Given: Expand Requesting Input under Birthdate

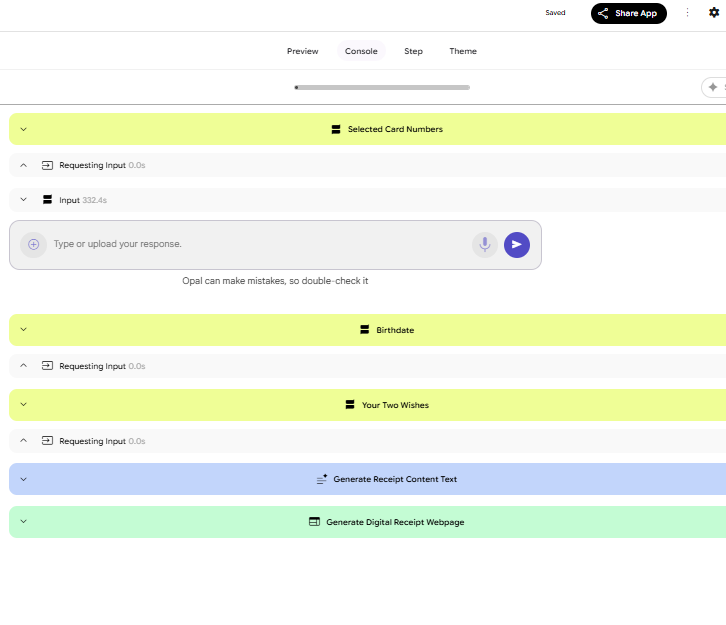Looking at the screenshot, I should [x=24, y=366].
